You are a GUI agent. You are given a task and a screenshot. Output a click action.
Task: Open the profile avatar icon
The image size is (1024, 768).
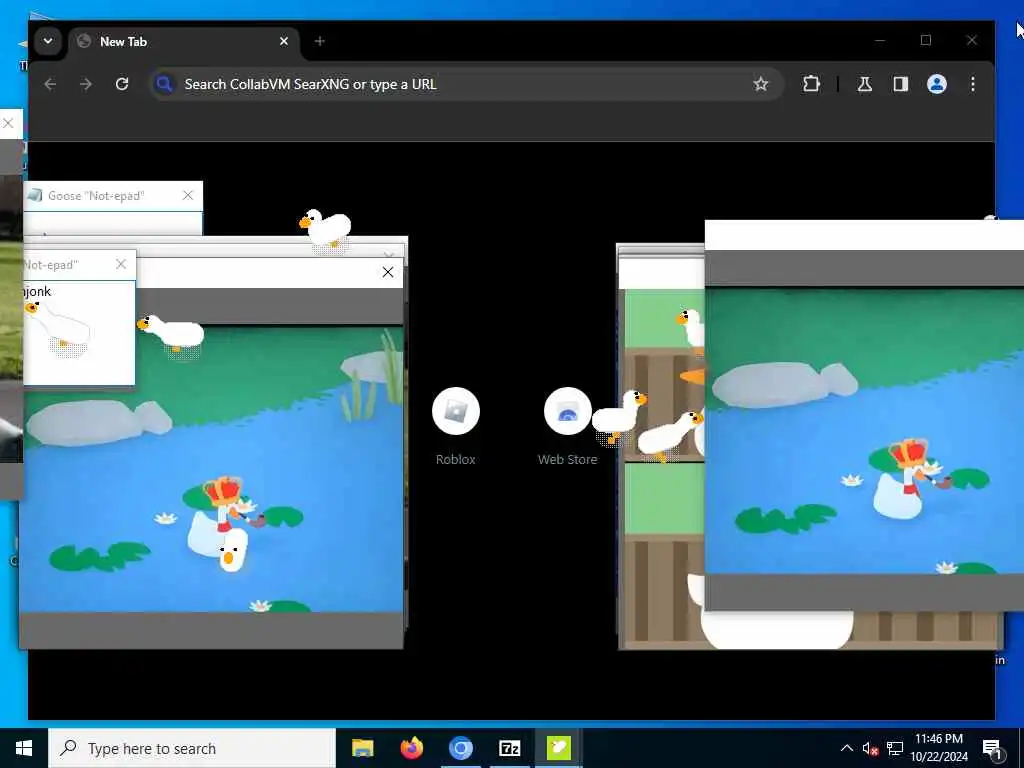936,84
